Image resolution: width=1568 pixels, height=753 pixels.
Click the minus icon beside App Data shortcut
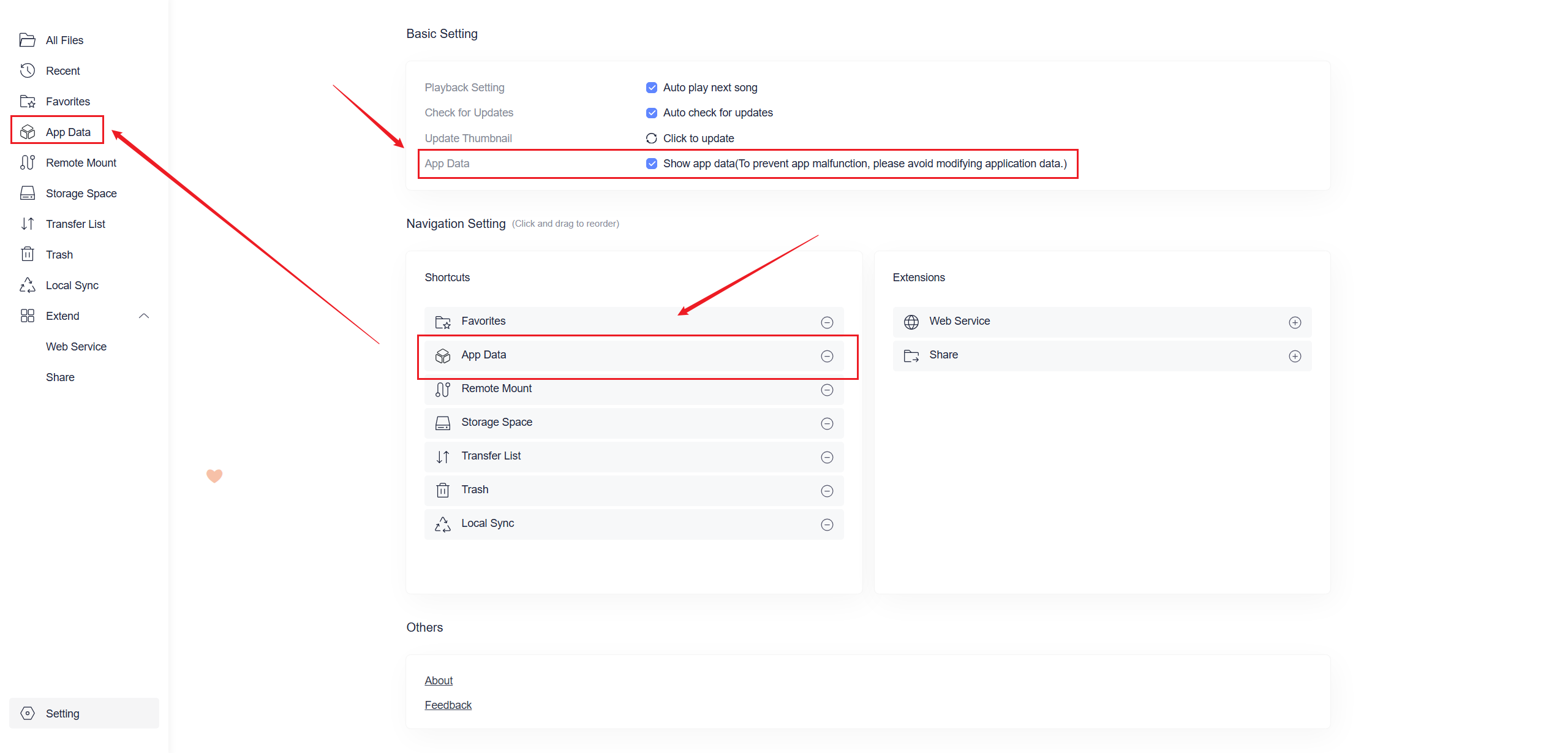(x=827, y=356)
